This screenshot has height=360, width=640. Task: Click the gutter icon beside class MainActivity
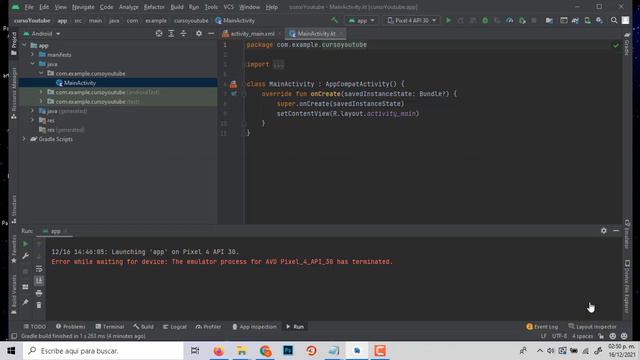click(233, 84)
